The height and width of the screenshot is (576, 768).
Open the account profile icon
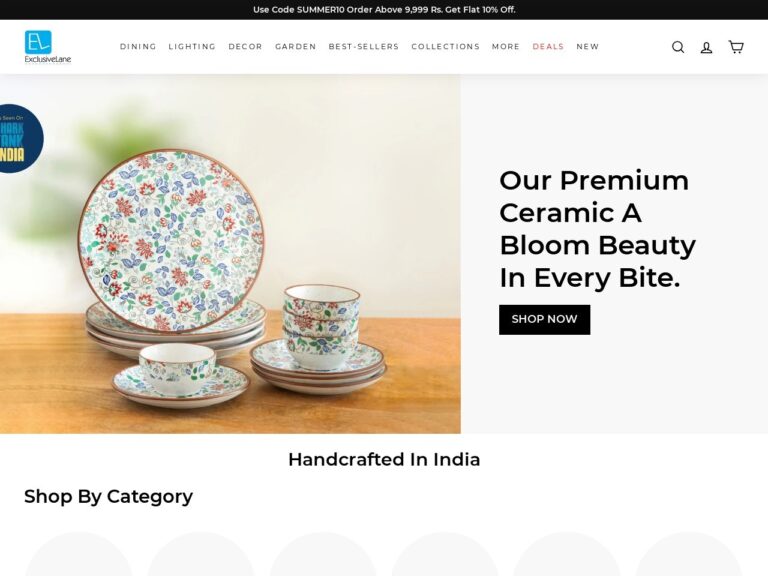tap(706, 47)
